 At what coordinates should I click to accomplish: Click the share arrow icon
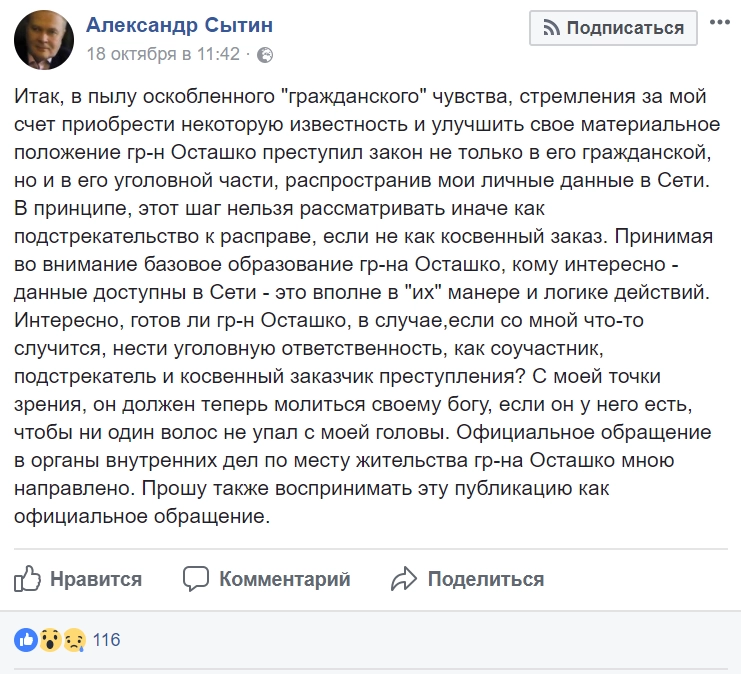pos(403,578)
